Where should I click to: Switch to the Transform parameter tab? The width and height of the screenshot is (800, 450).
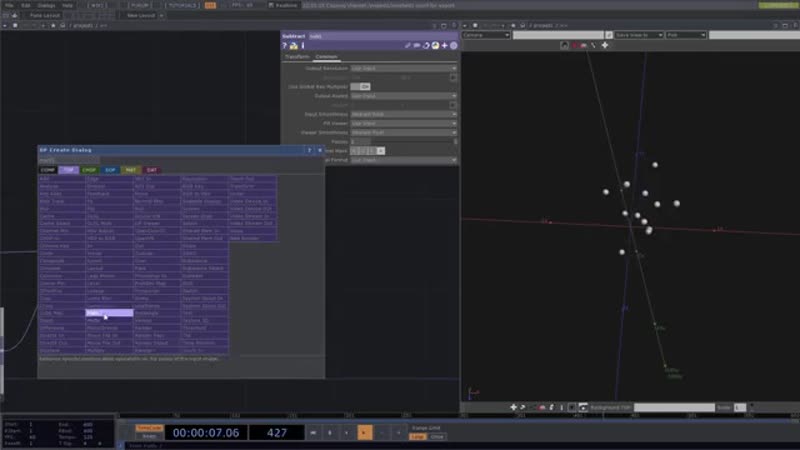click(x=298, y=57)
